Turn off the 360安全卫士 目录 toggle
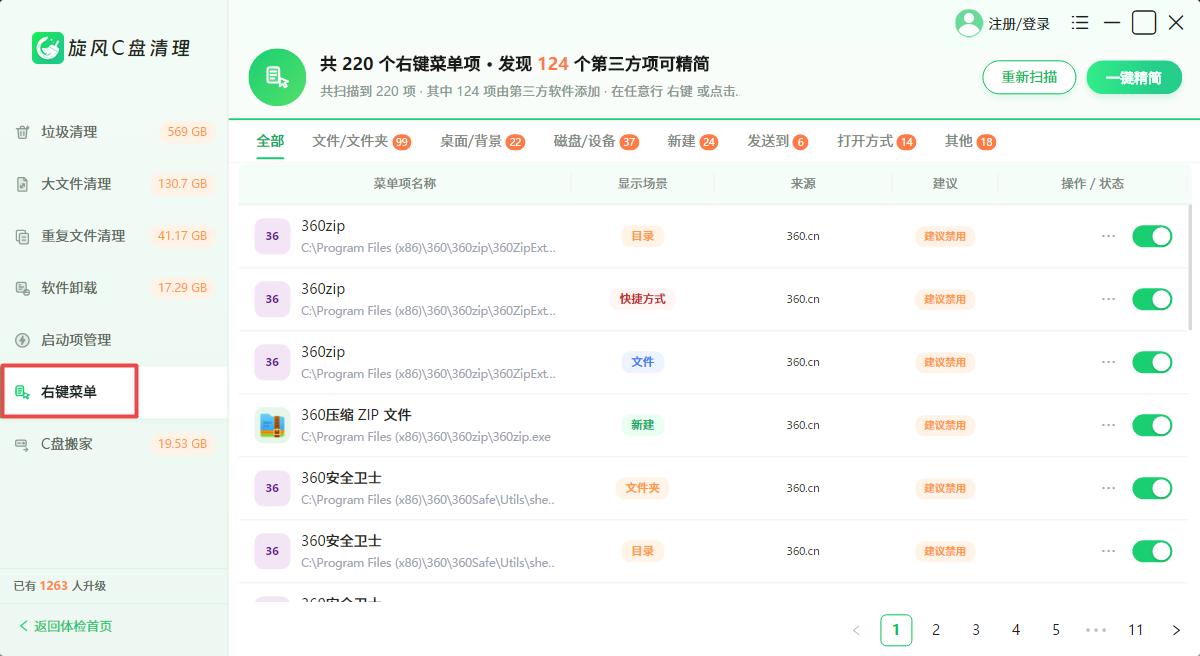Screen dimensions: 1200x656 (1152, 551)
